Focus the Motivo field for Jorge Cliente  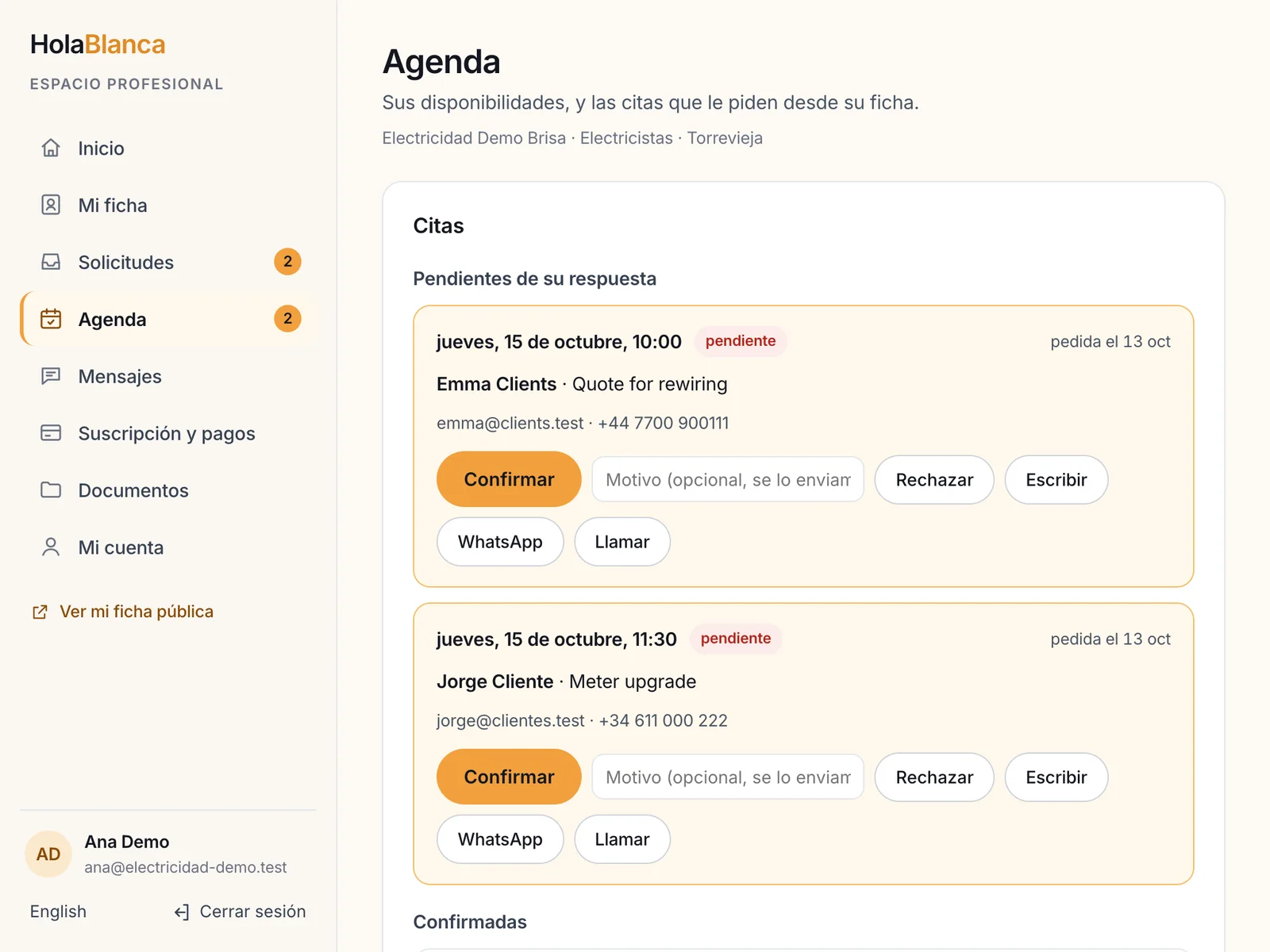[x=728, y=777]
